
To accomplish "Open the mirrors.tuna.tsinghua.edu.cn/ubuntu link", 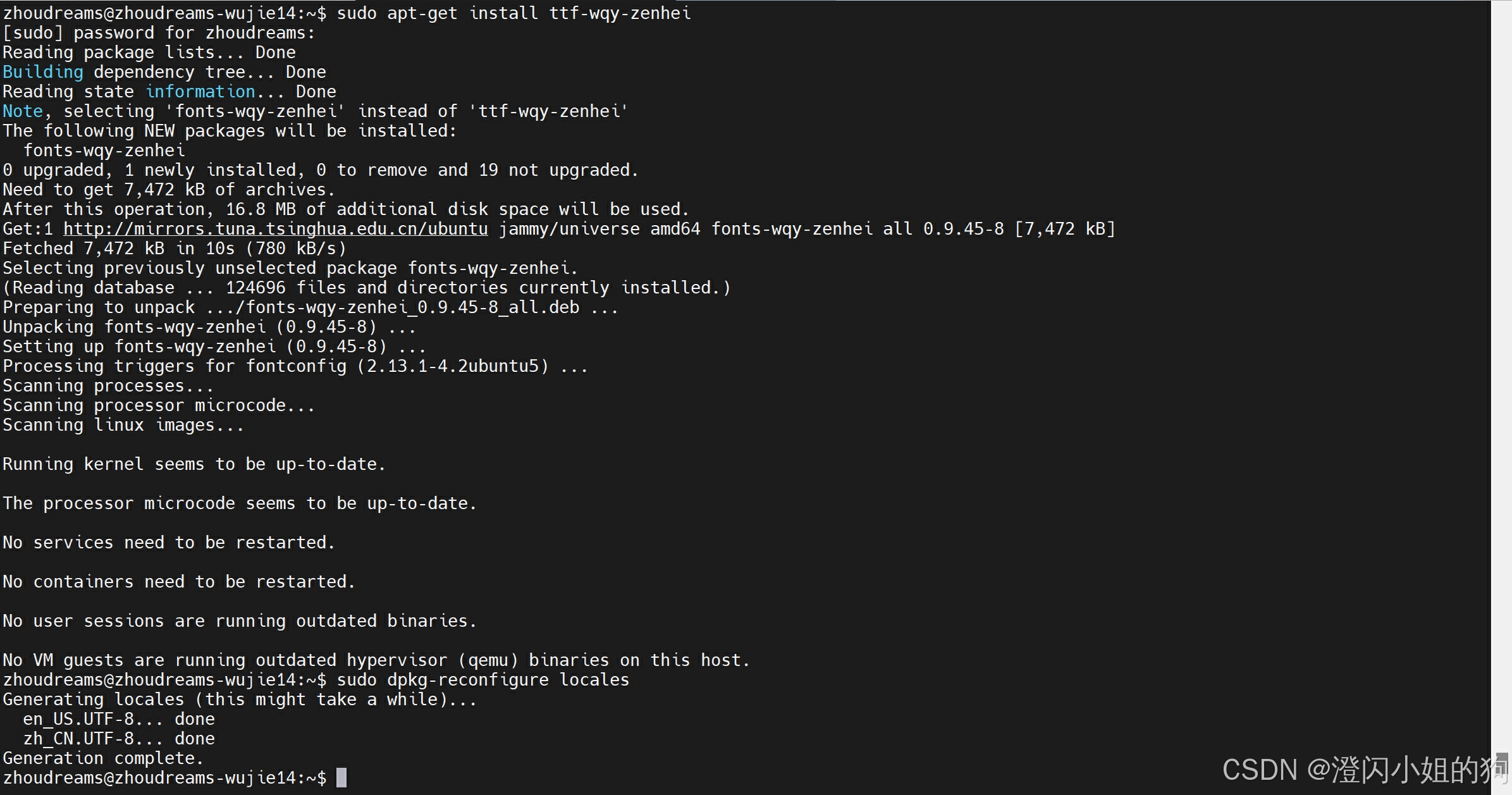I will [275, 229].
